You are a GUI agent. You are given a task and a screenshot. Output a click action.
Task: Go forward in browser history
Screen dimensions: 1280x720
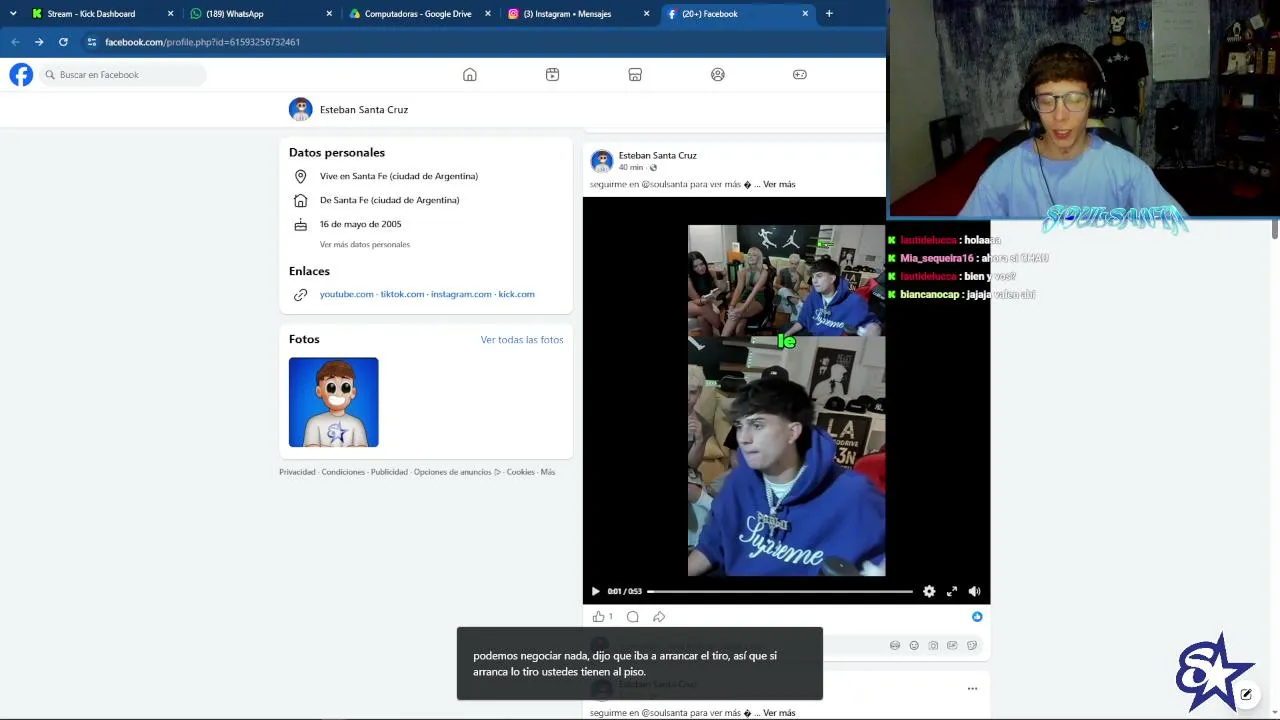[39, 42]
